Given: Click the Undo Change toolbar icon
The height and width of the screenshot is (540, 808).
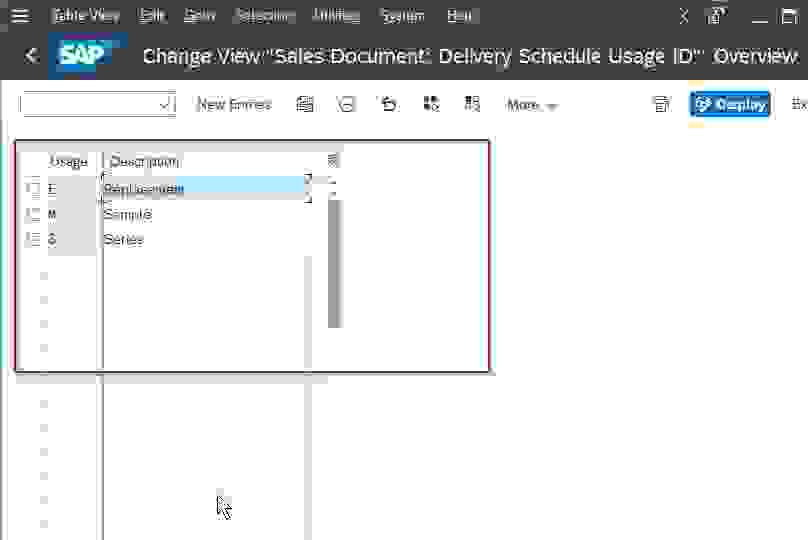Looking at the screenshot, I should (389, 104).
